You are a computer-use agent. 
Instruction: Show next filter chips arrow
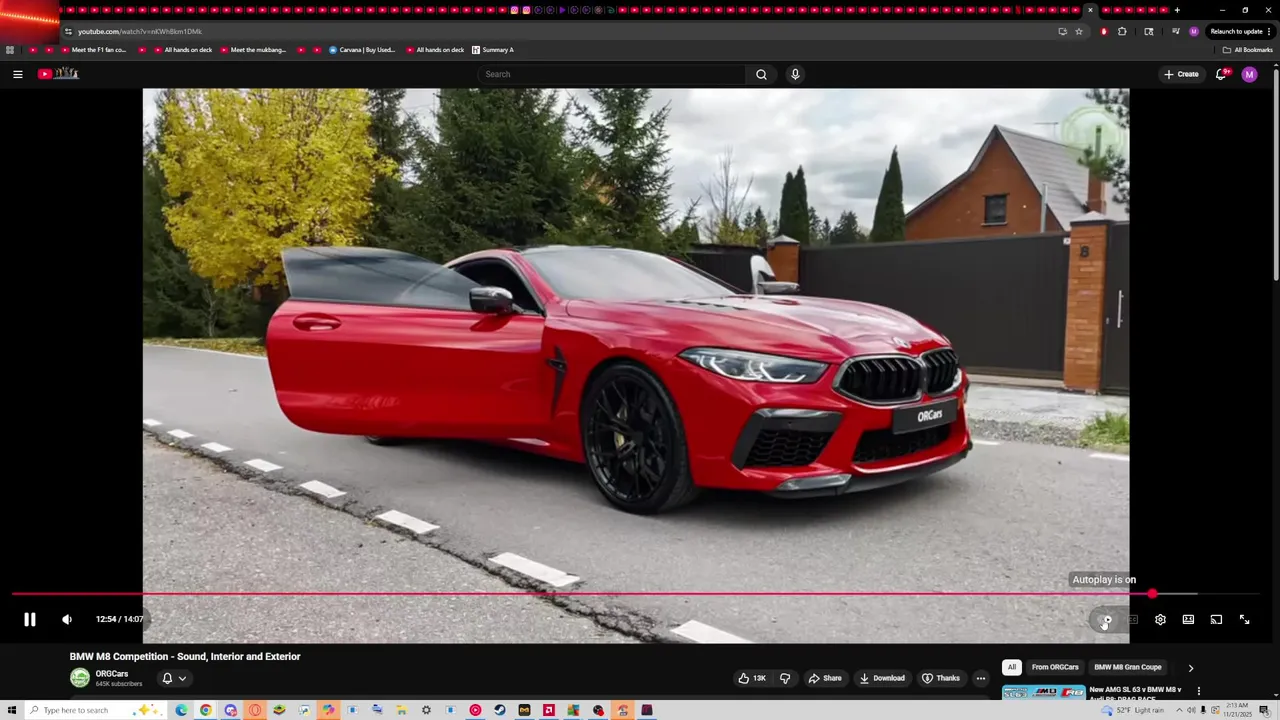[x=1190, y=668]
